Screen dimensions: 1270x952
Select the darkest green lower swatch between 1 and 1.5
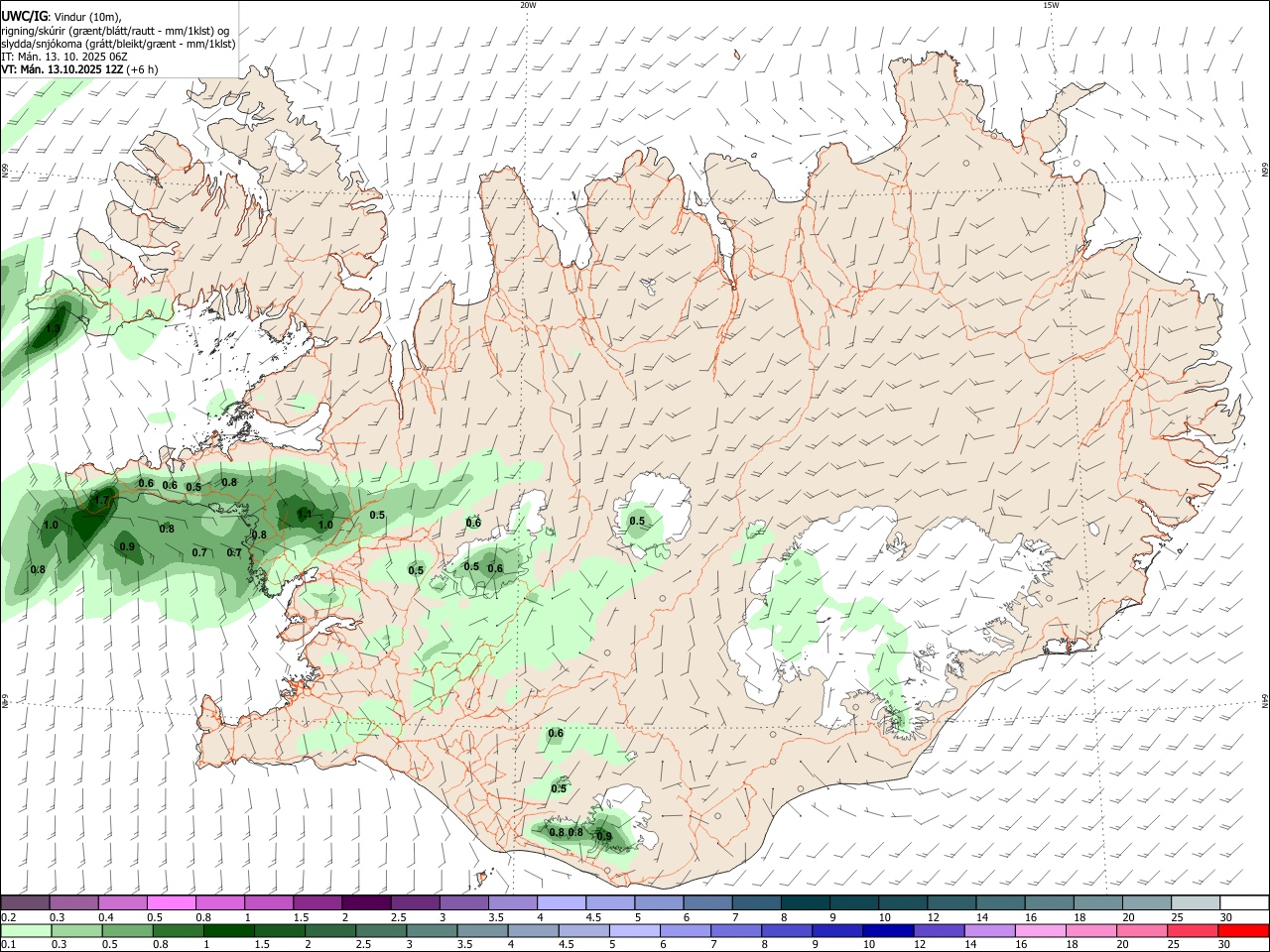pos(229,931)
